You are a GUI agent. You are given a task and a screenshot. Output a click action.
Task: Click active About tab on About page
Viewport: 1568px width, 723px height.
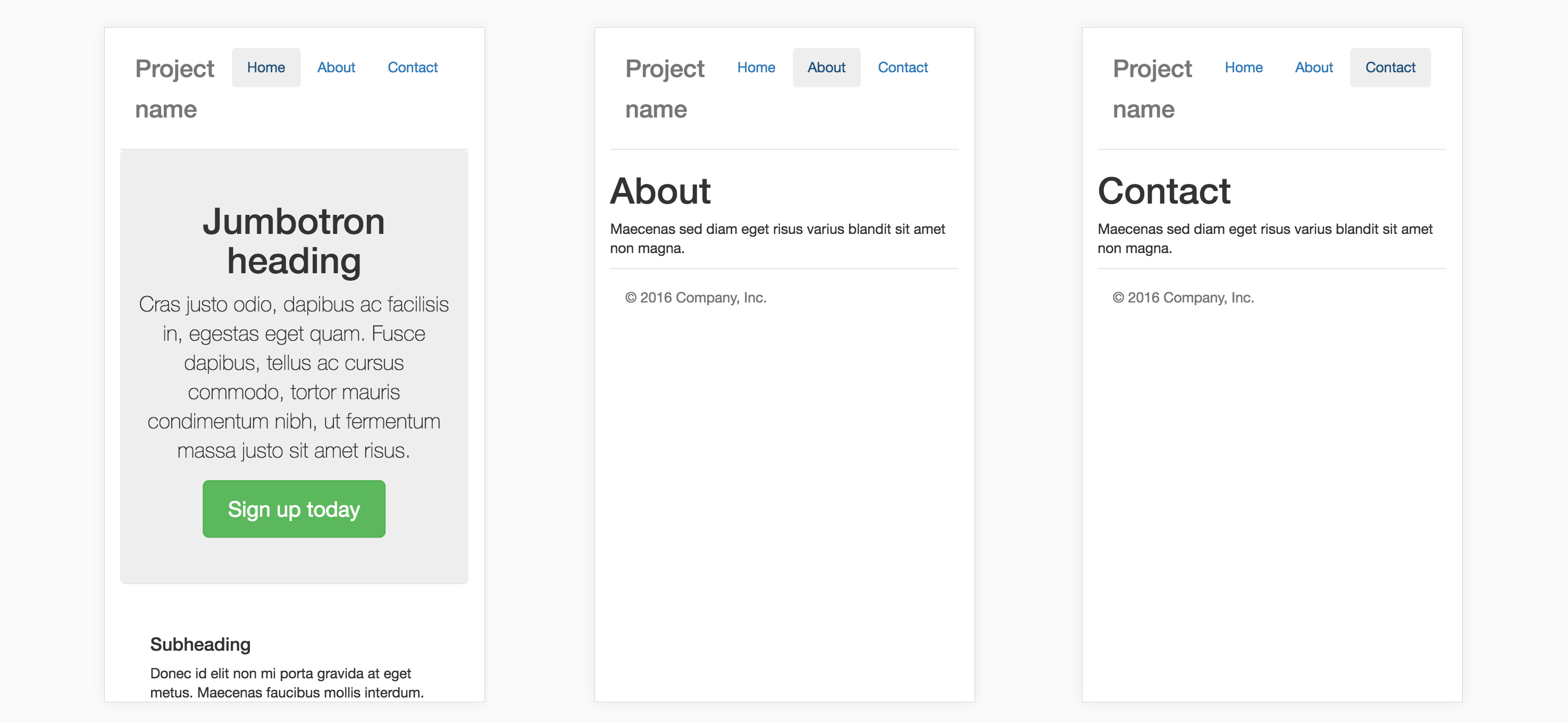pos(826,68)
